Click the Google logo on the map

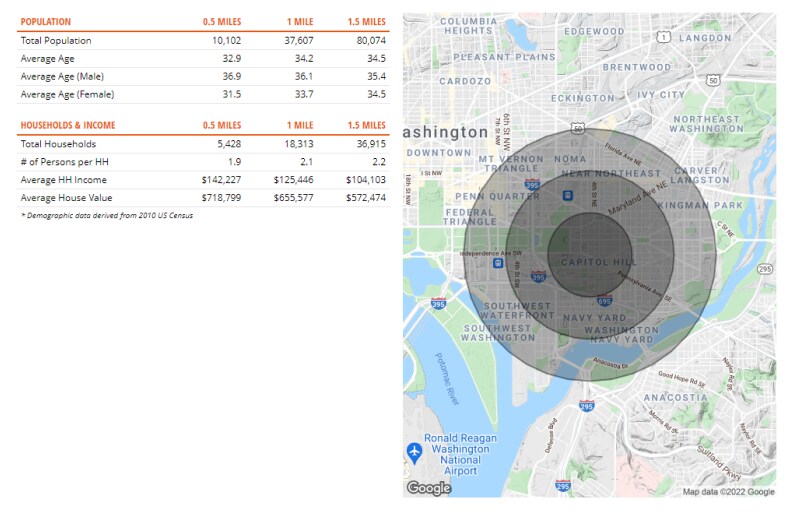point(428,488)
